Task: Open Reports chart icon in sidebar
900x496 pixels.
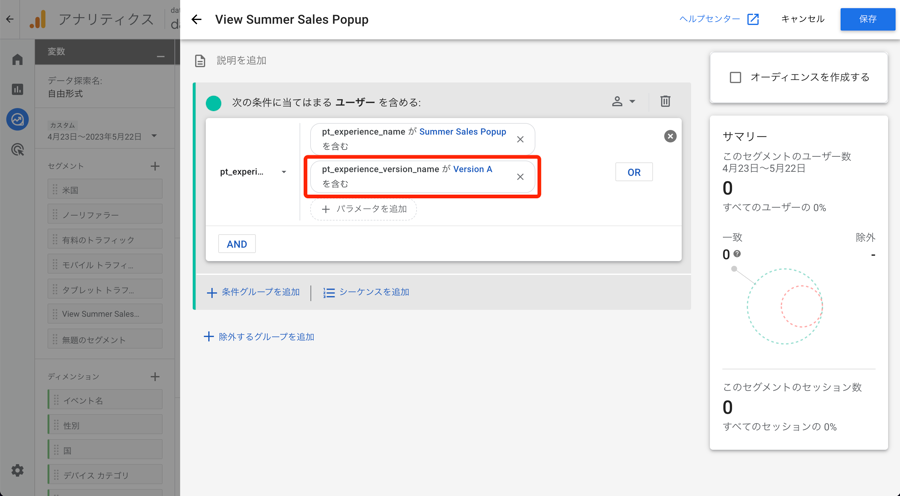Action: pos(17,89)
